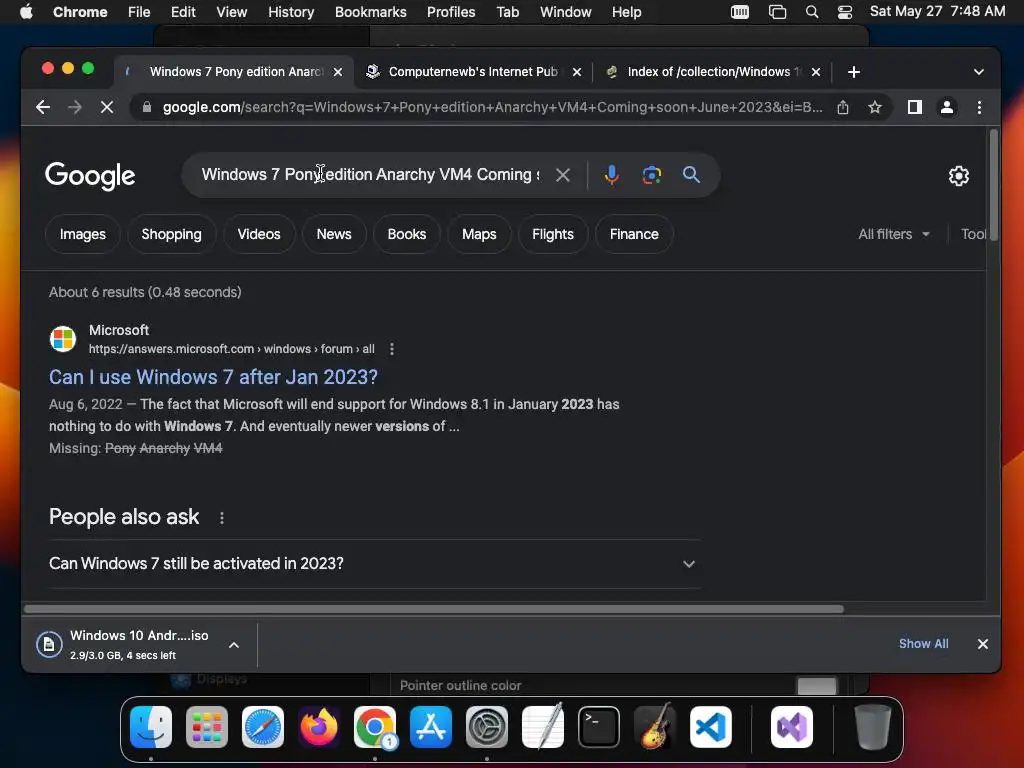Open the Chrome profile avatar icon
Image resolution: width=1024 pixels, height=768 pixels.
[x=947, y=107]
